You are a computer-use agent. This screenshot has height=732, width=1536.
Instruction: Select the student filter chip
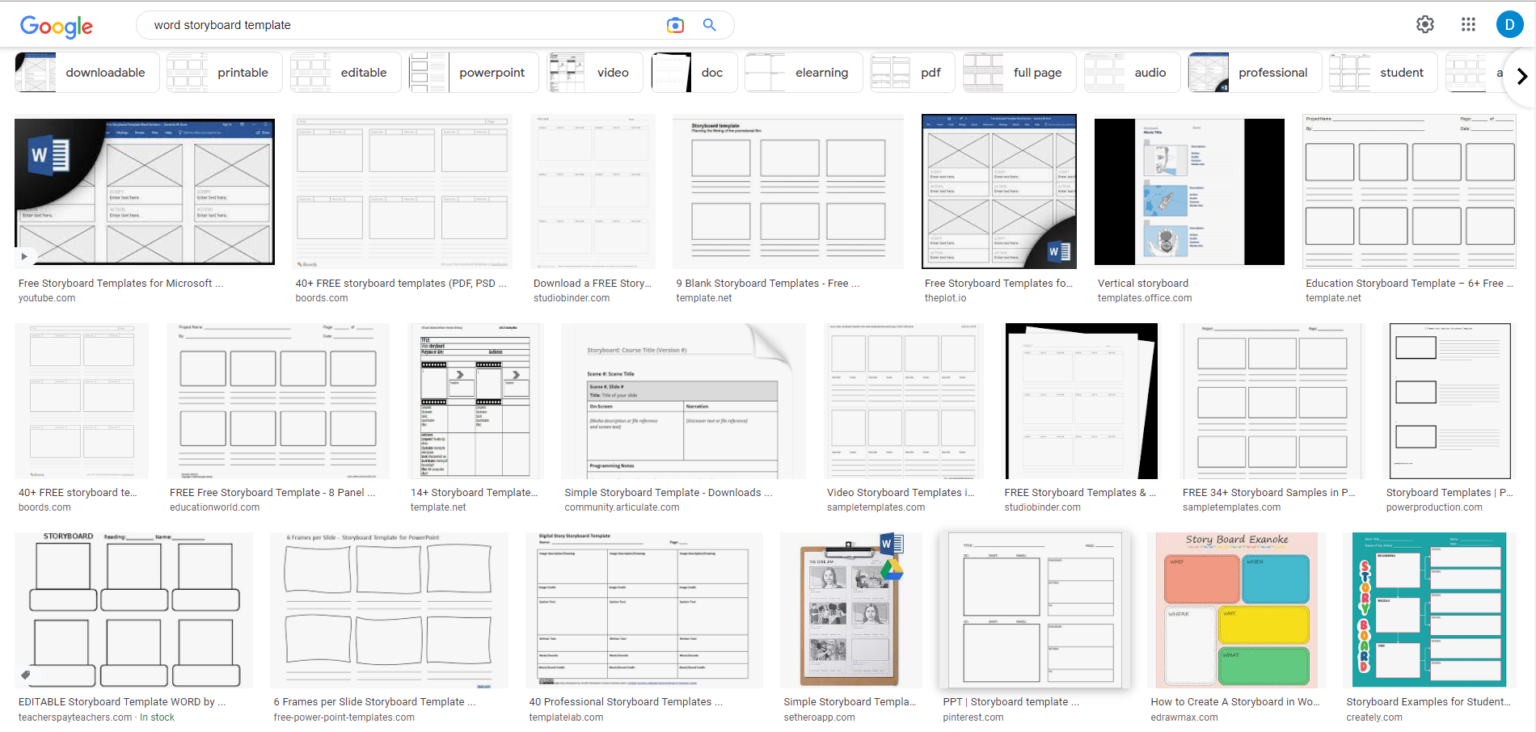coord(1401,72)
